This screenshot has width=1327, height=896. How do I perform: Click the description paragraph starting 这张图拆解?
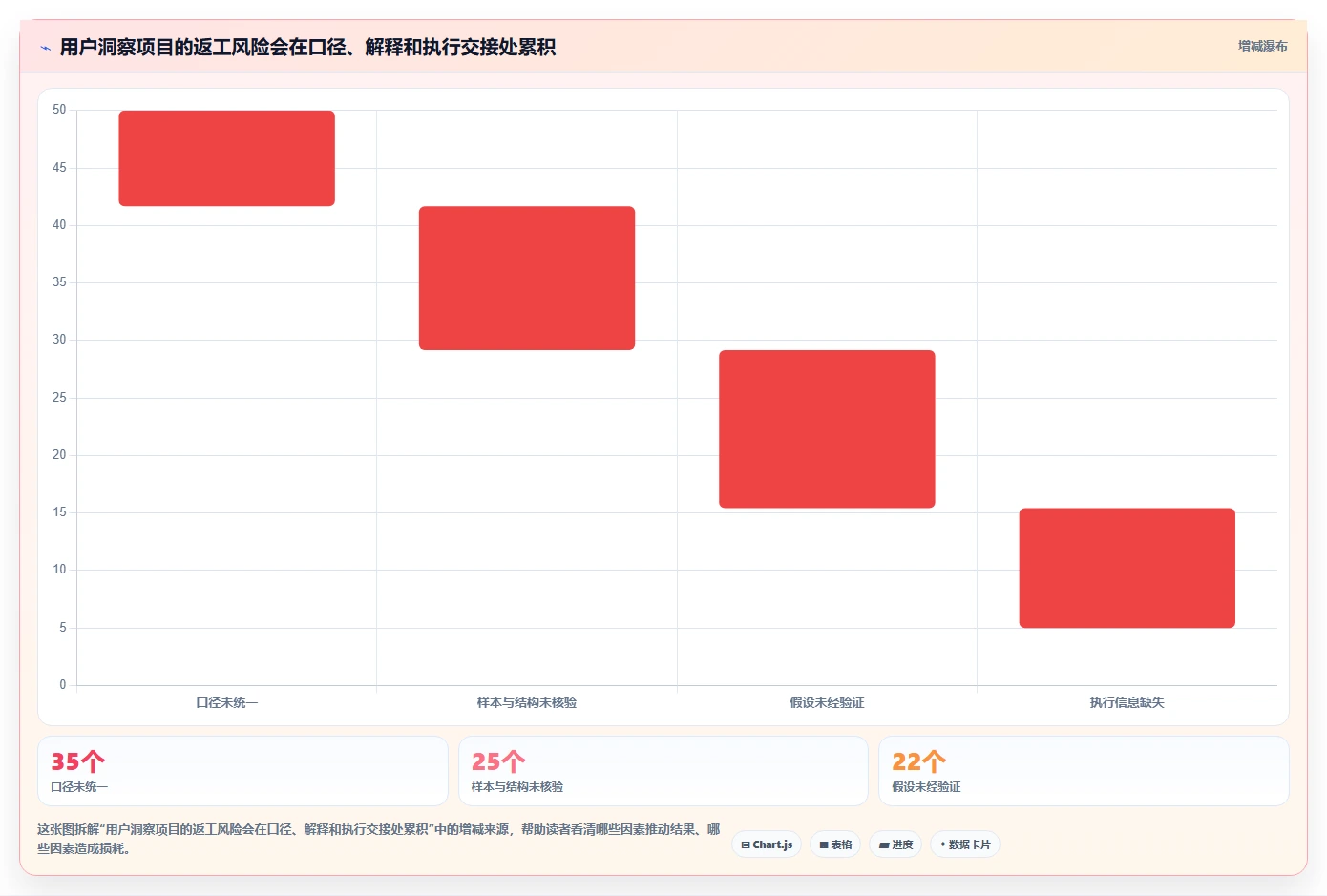coord(379,839)
